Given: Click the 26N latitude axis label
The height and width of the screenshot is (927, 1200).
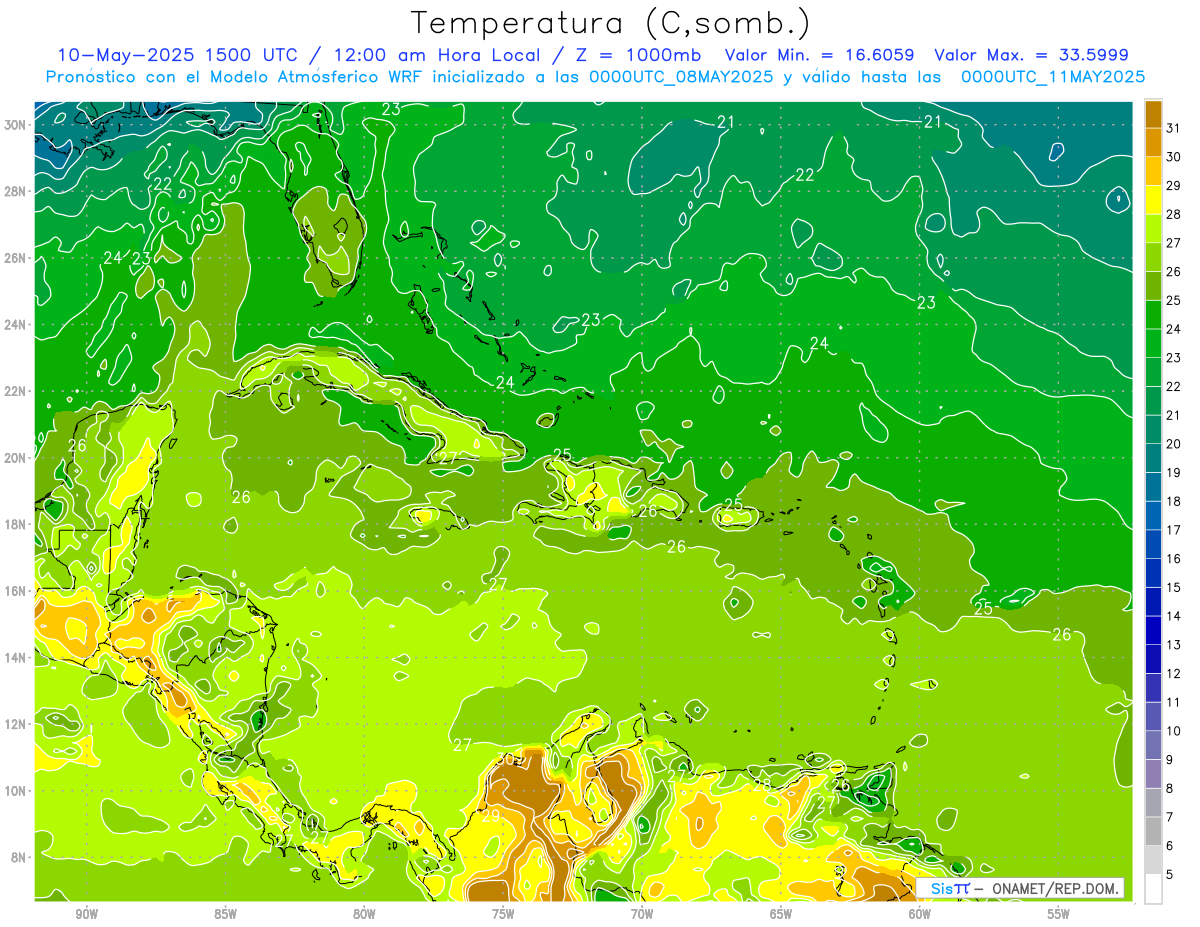Looking at the screenshot, I should (15, 258).
